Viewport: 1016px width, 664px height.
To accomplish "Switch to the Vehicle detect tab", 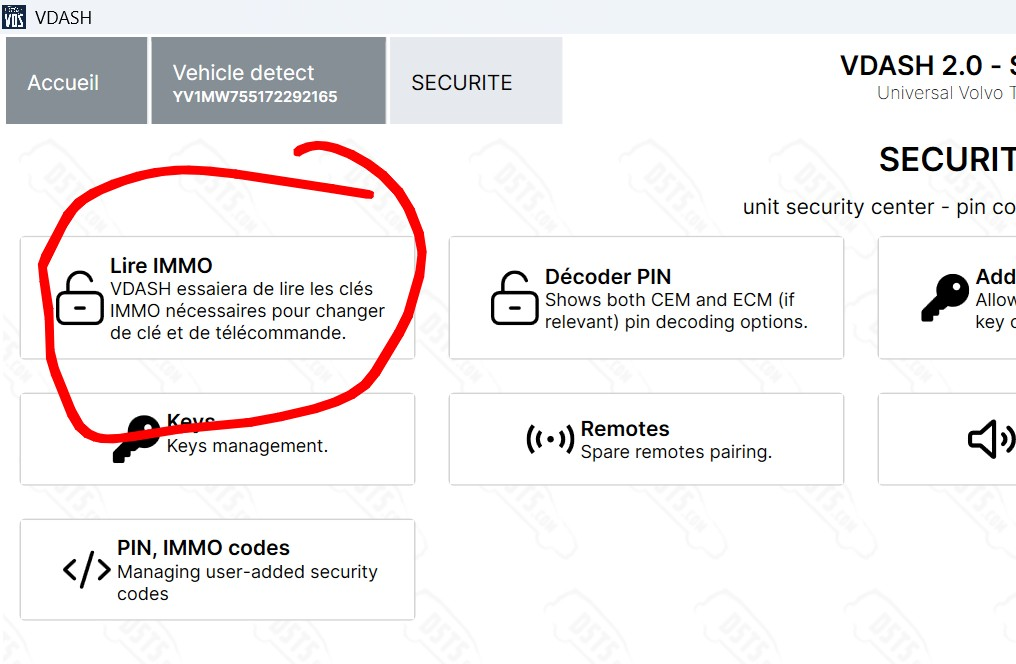I will (255, 73).
